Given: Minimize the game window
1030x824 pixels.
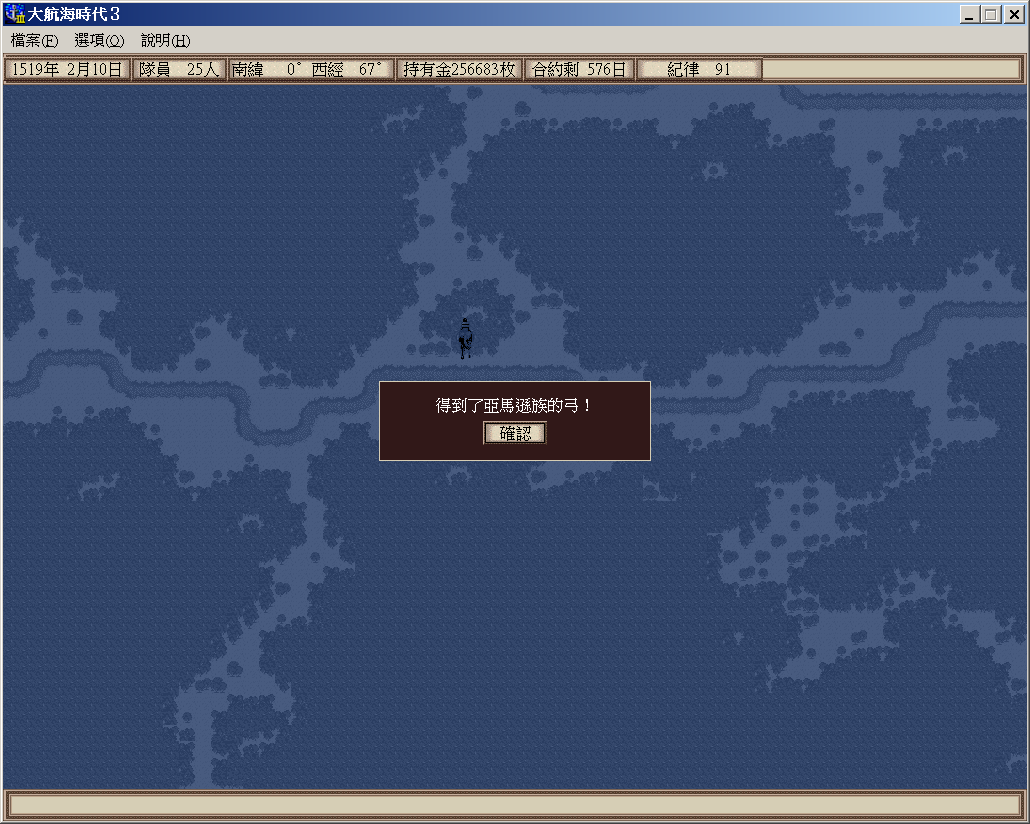Looking at the screenshot, I should (969, 15).
